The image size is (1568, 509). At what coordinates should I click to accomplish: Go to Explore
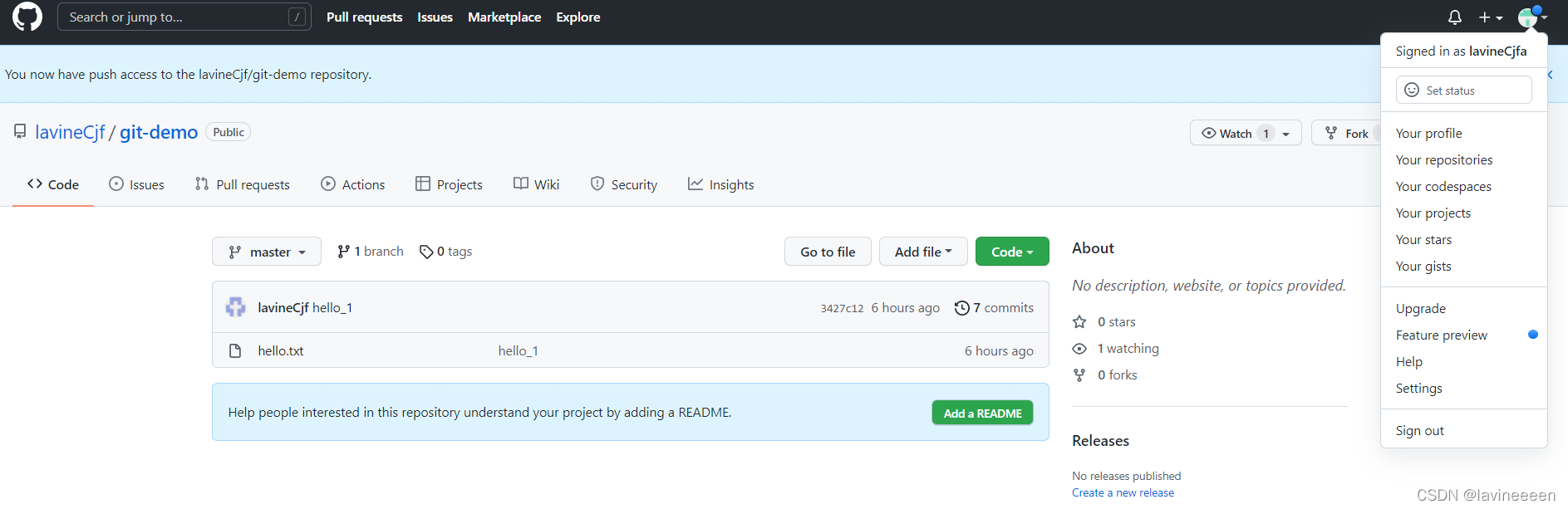pos(578,17)
